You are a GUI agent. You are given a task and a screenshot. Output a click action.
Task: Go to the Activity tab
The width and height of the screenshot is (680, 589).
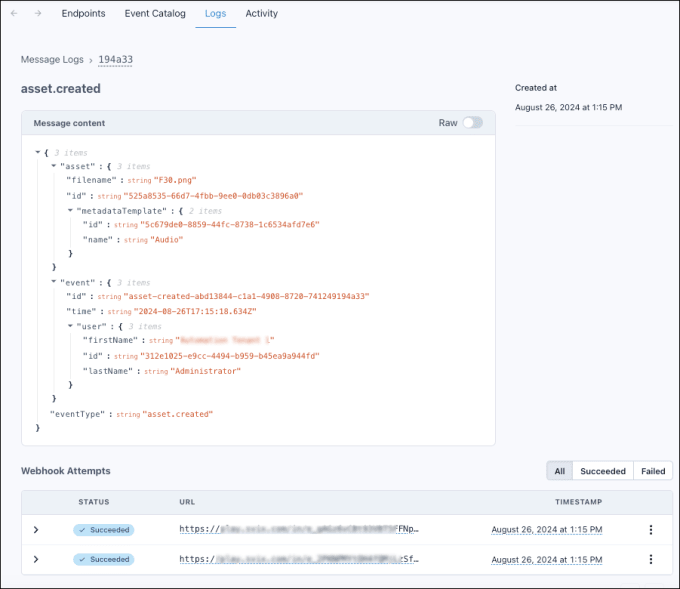click(261, 14)
